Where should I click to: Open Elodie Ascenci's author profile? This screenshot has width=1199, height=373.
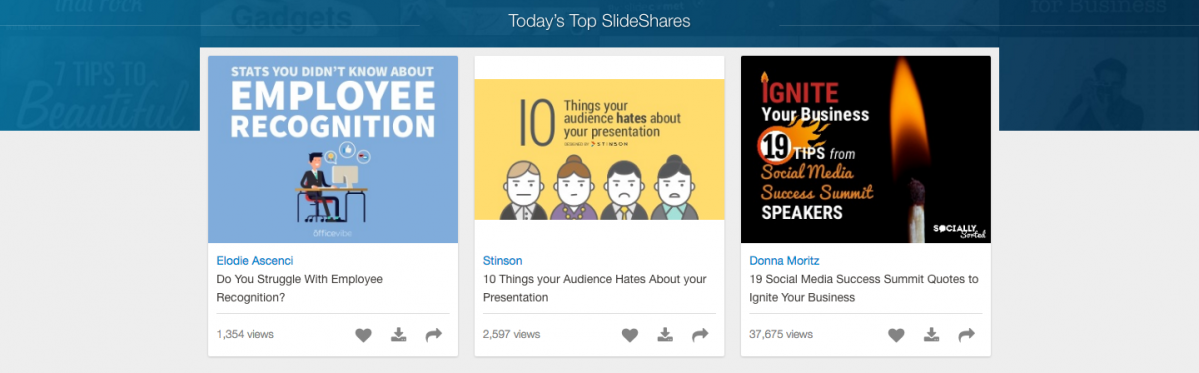[x=255, y=261]
